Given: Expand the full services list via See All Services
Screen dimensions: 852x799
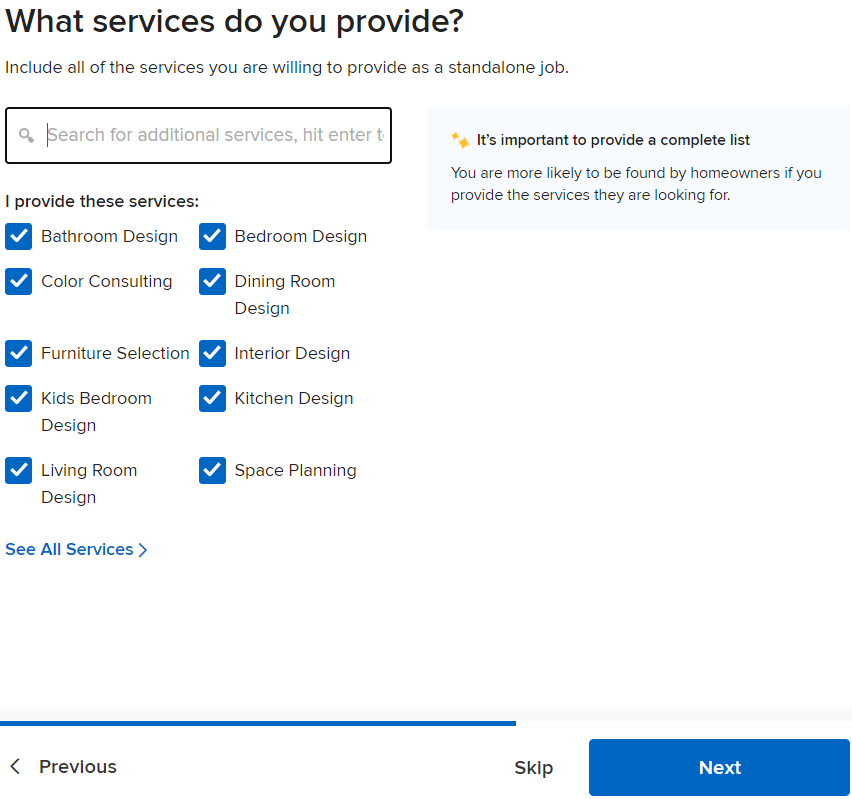Looking at the screenshot, I should coord(68,549).
